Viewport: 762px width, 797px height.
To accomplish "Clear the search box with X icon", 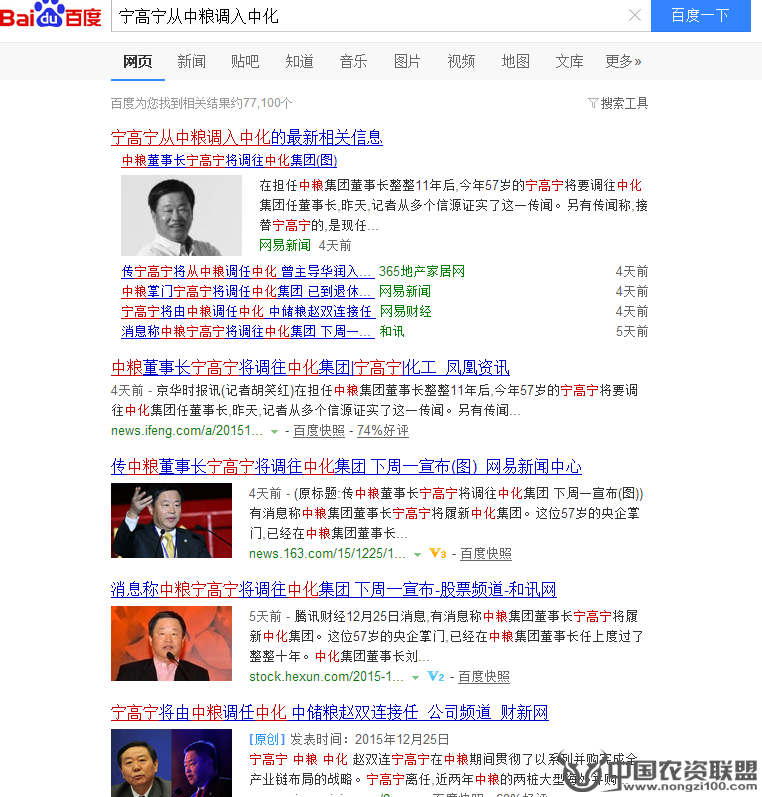I will point(634,15).
